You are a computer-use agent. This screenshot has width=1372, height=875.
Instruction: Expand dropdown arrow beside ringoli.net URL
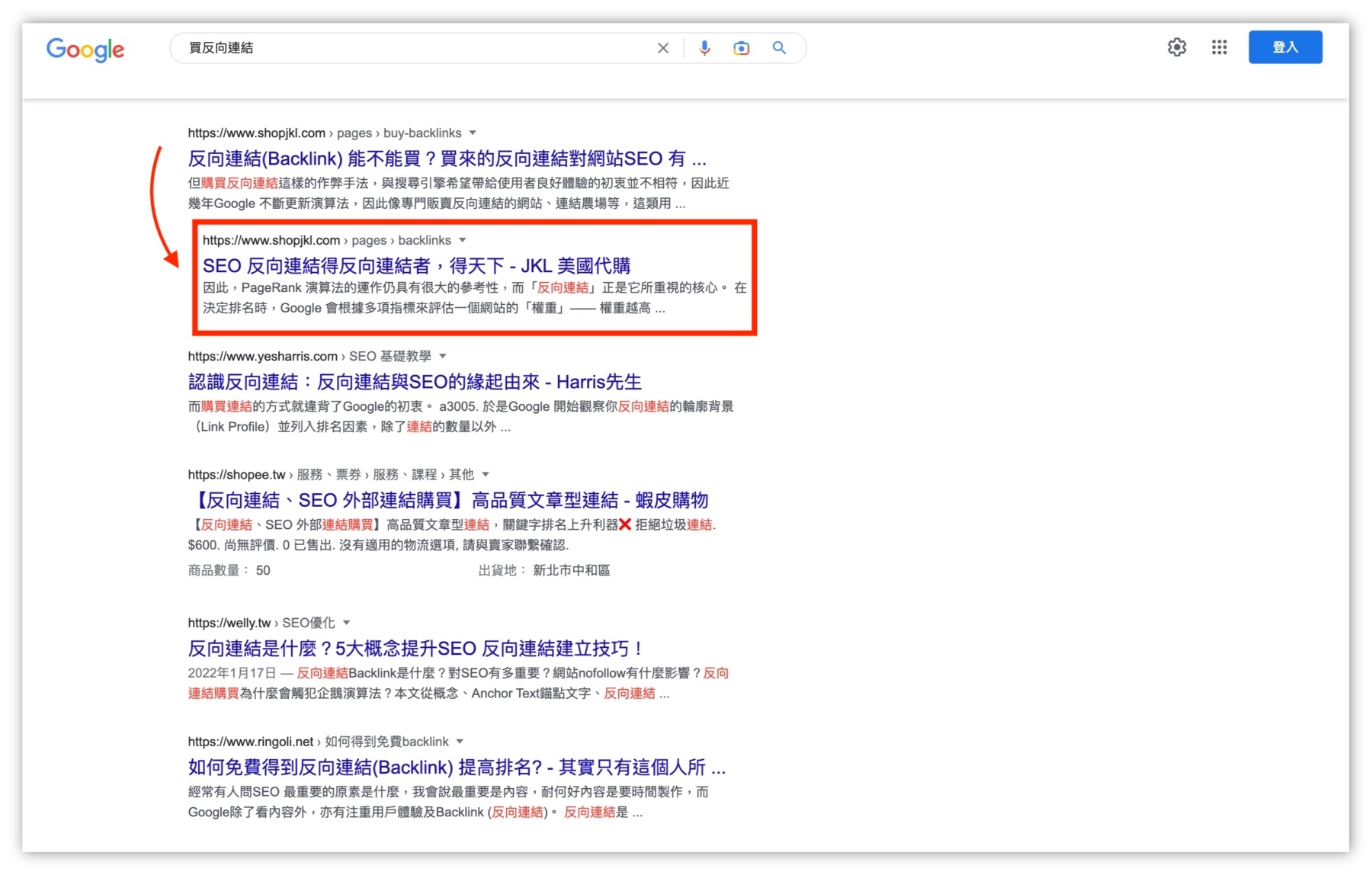click(x=460, y=742)
